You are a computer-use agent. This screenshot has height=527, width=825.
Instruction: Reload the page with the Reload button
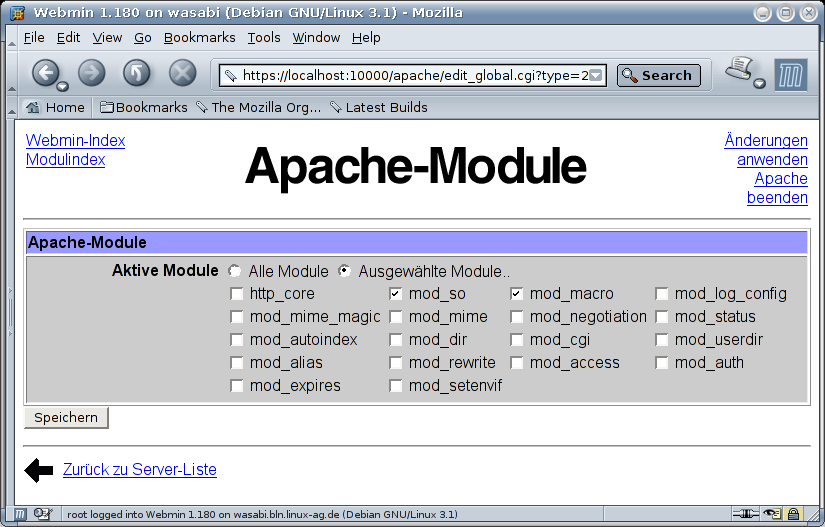tap(137, 73)
